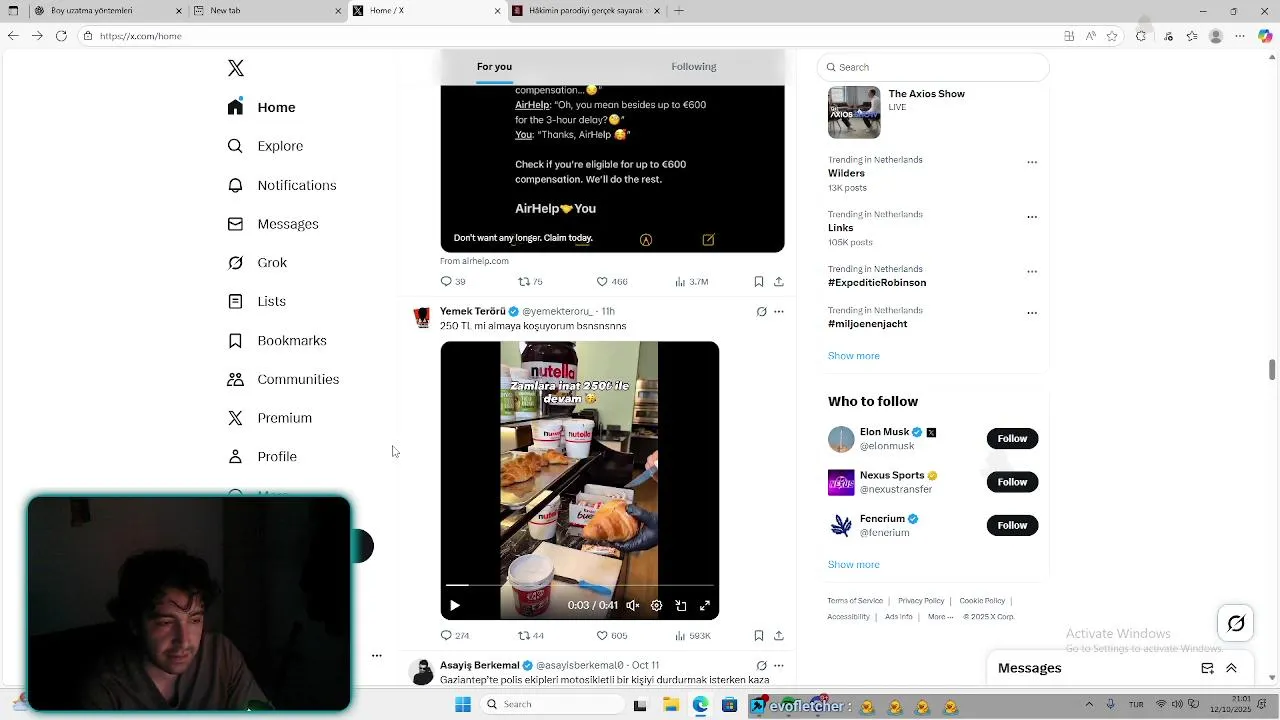
Task: Add this page to browser favorites
Action: click(1112, 36)
